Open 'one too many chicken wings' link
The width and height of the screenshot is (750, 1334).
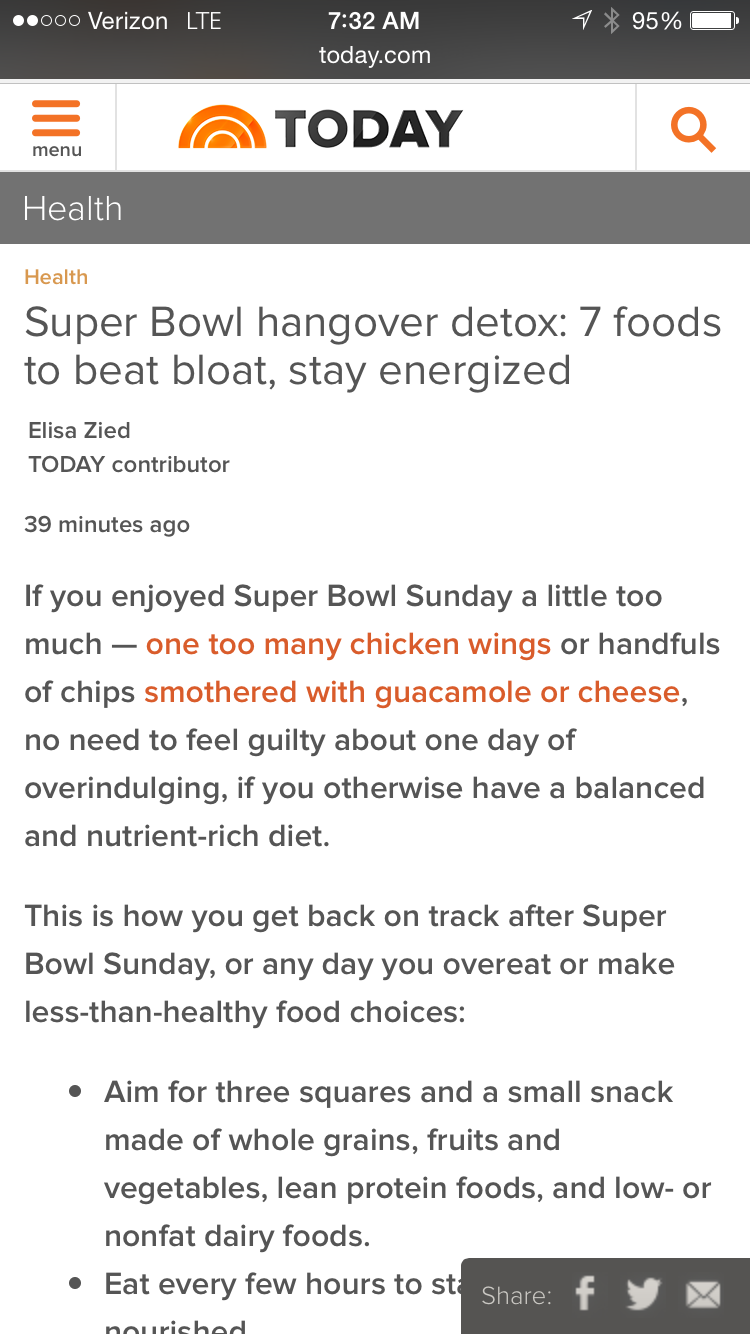click(348, 644)
